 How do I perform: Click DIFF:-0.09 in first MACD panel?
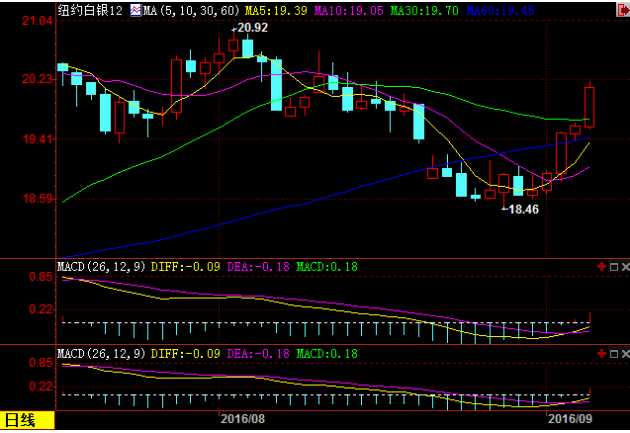[x=186, y=267]
